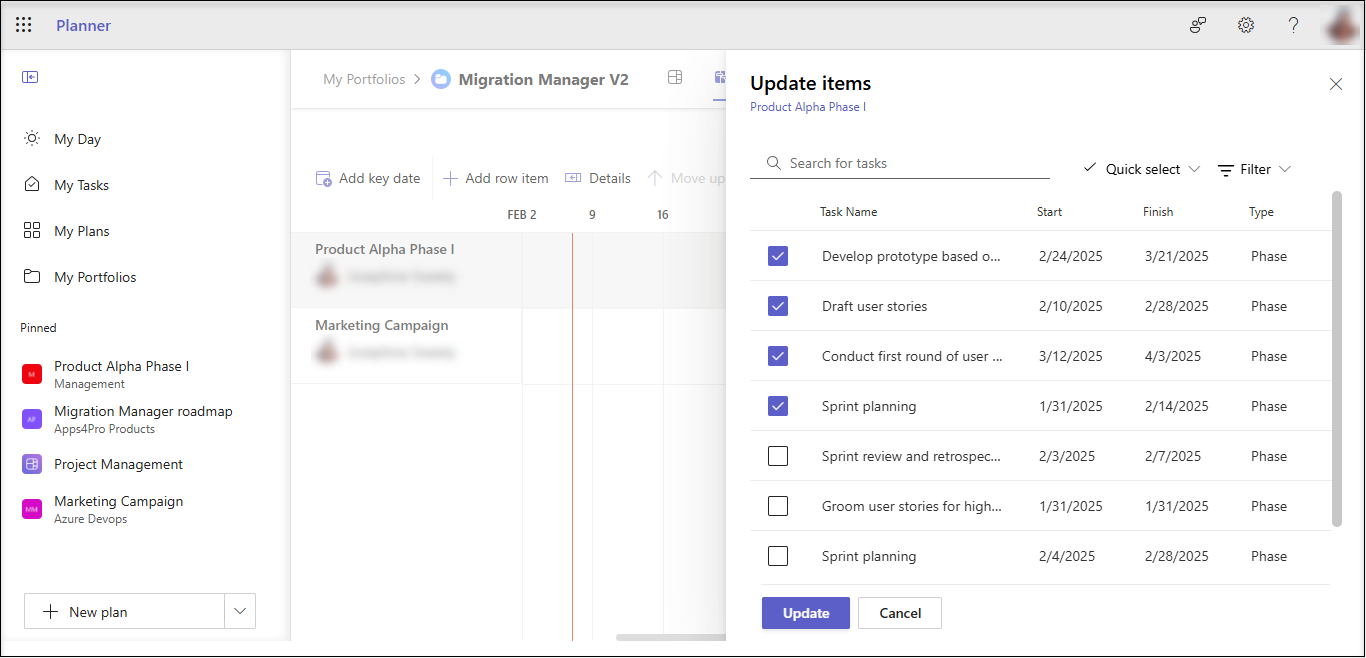Go to My Tasks
This screenshot has width=1366, height=658.
tap(80, 184)
